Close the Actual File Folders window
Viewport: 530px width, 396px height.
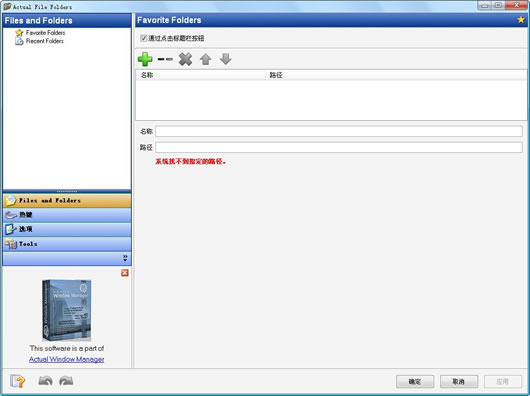pos(516,5)
